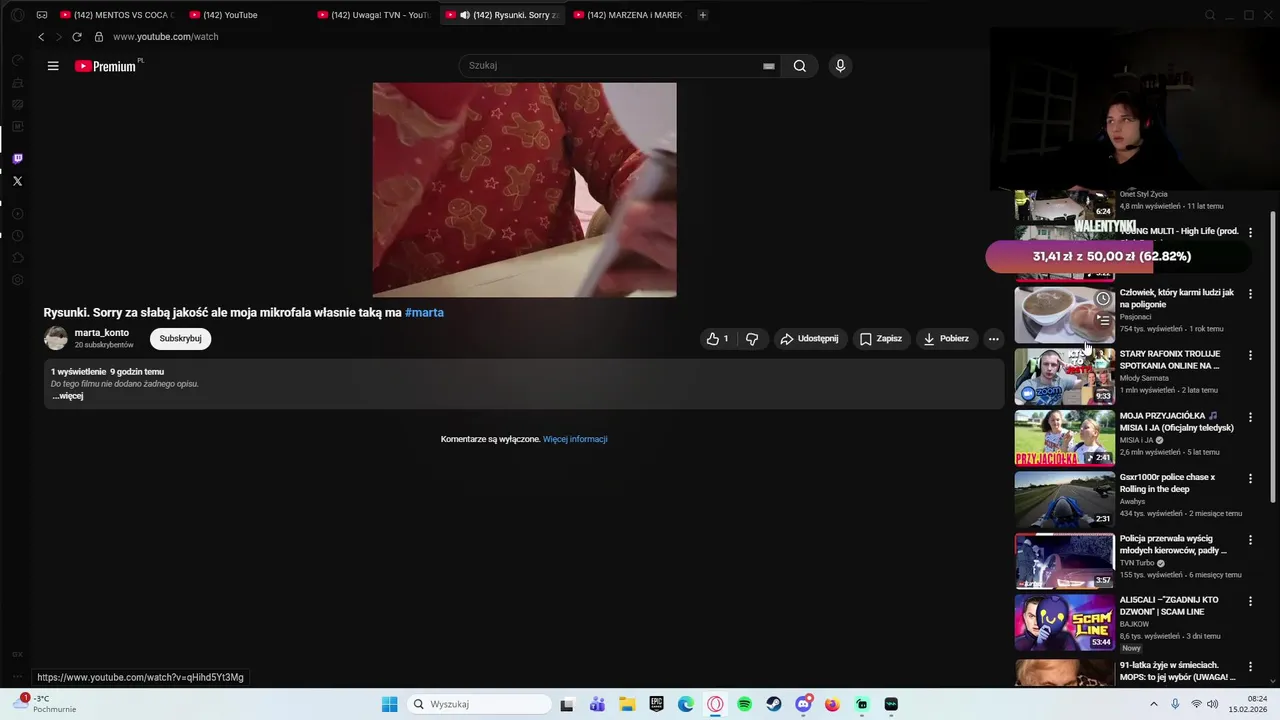Open X icon in browser sidebar
Viewport: 1280px width, 720px height.
tap(17, 181)
